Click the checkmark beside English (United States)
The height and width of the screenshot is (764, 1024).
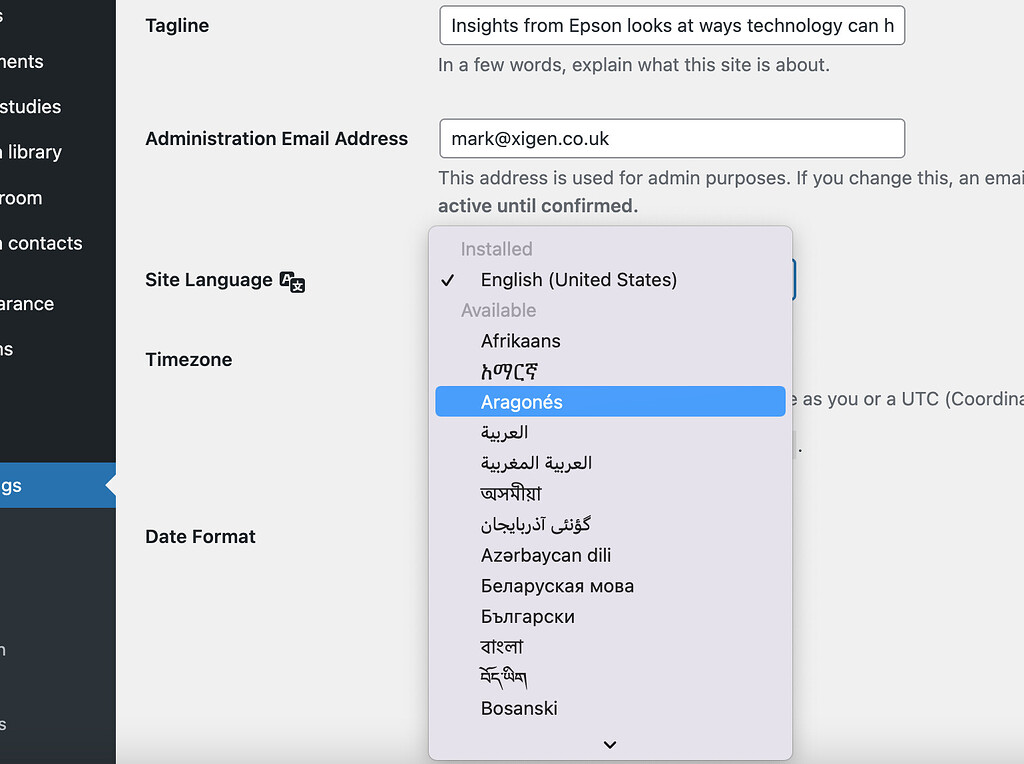pos(447,280)
